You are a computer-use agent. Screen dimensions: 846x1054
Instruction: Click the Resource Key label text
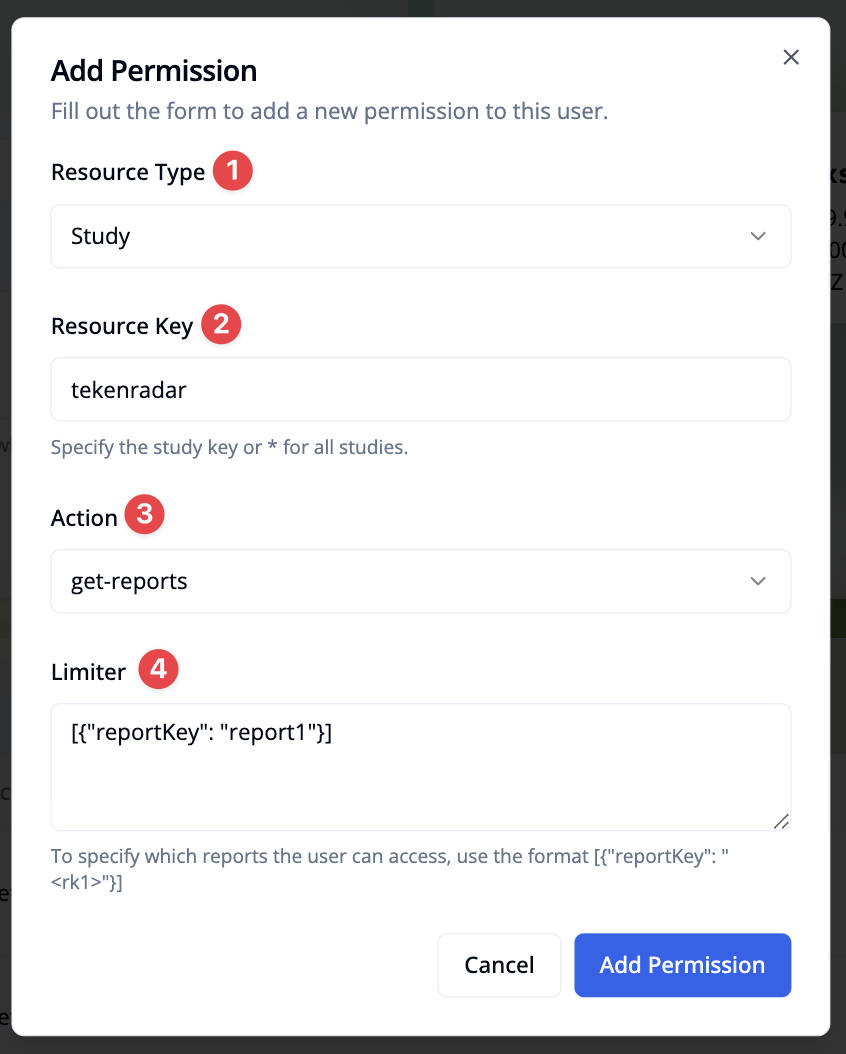tap(122, 325)
